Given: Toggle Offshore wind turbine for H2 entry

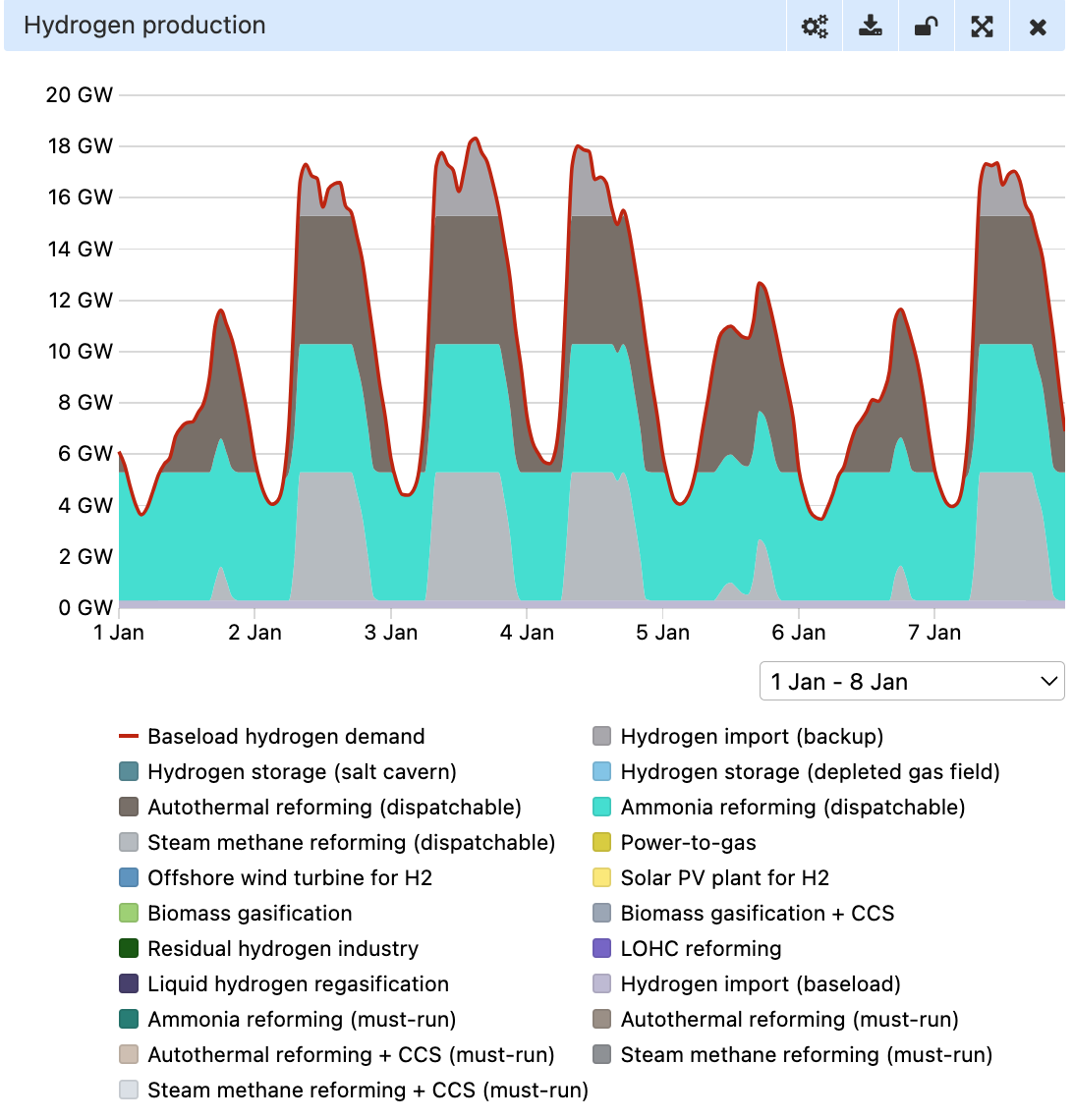Looking at the screenshot, I should [x=276, y=878].
